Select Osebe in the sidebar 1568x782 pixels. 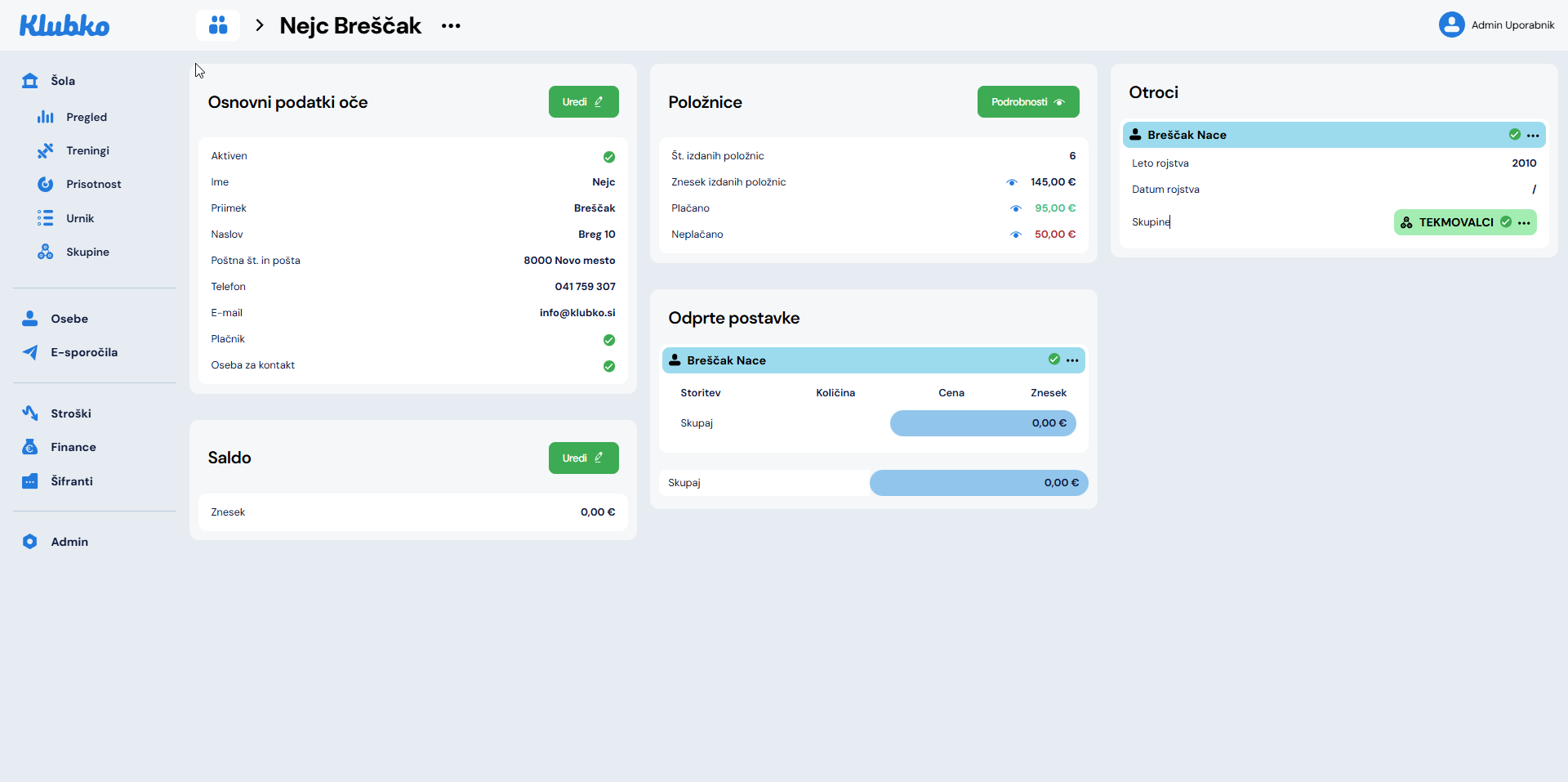click(x=69, y=319)
